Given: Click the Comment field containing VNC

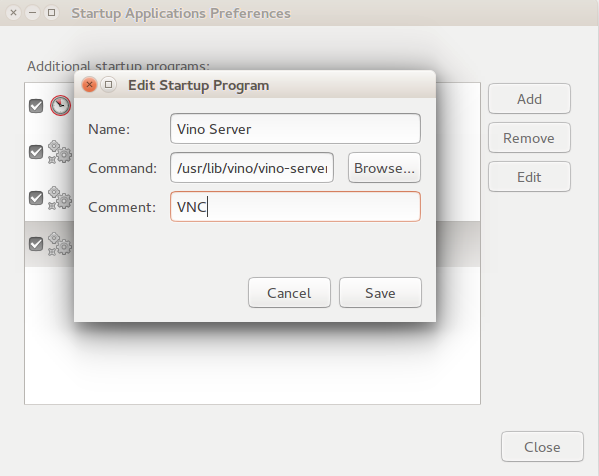Looking at the screenshot, I should point(295,207).
